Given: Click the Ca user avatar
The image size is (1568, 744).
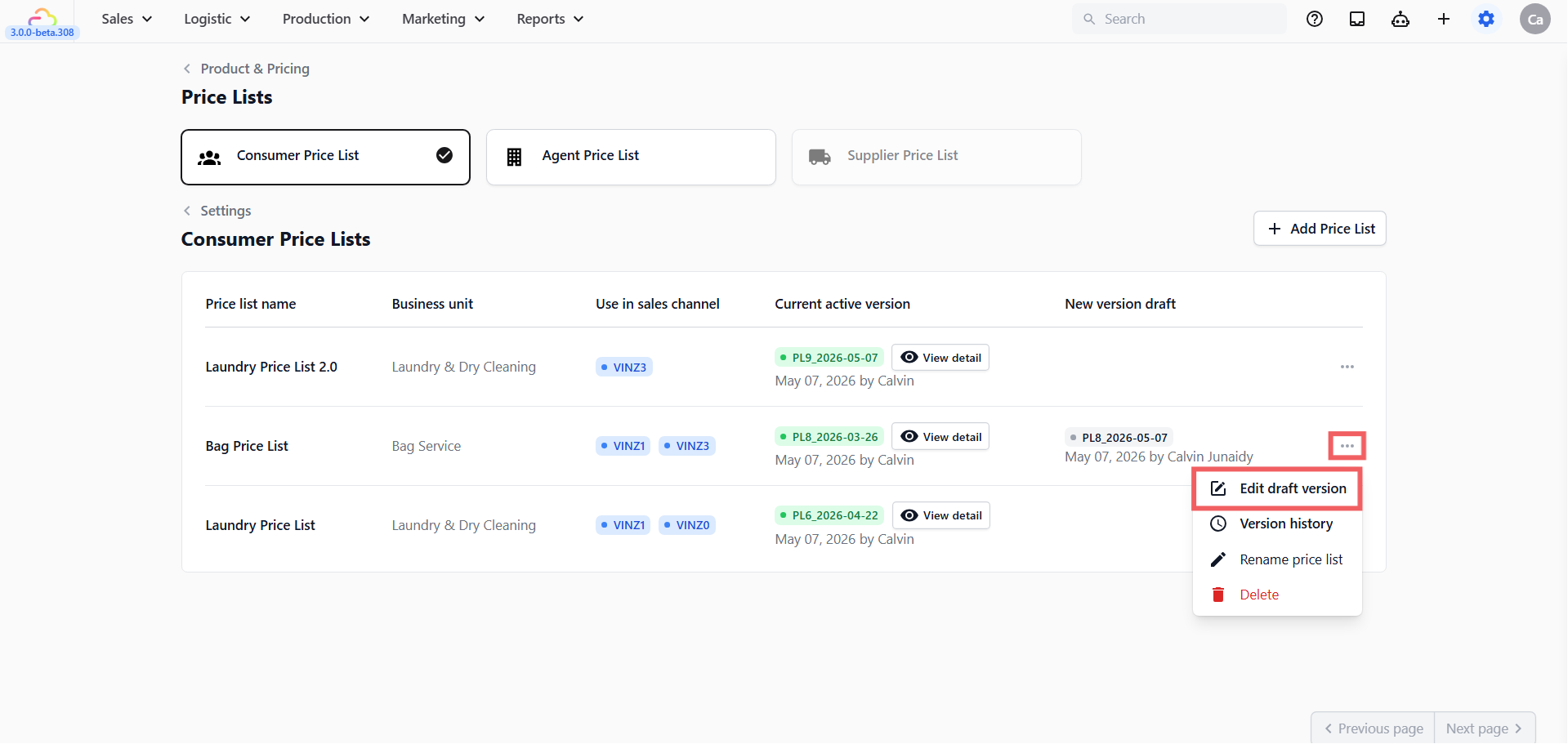Looking at the screenshot, I should [x=1535, y=19].
